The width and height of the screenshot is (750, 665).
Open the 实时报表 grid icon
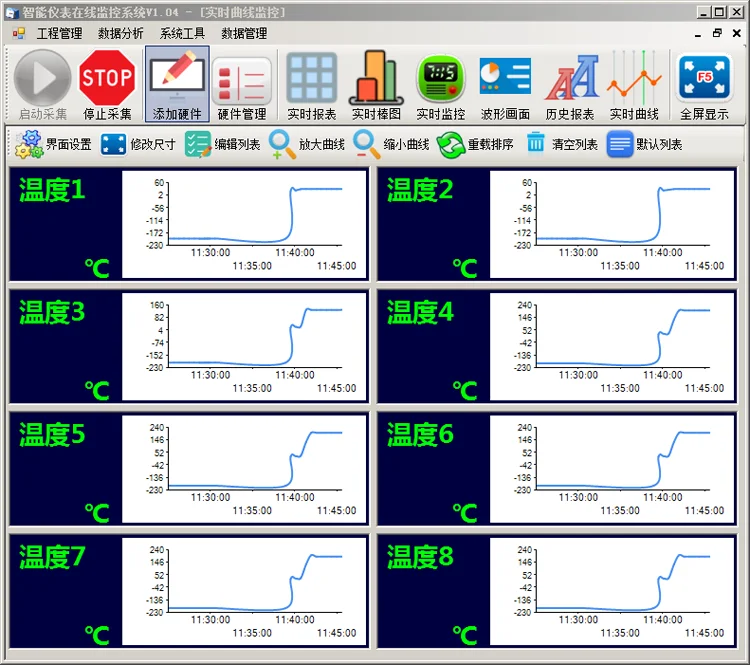point(311,78)
